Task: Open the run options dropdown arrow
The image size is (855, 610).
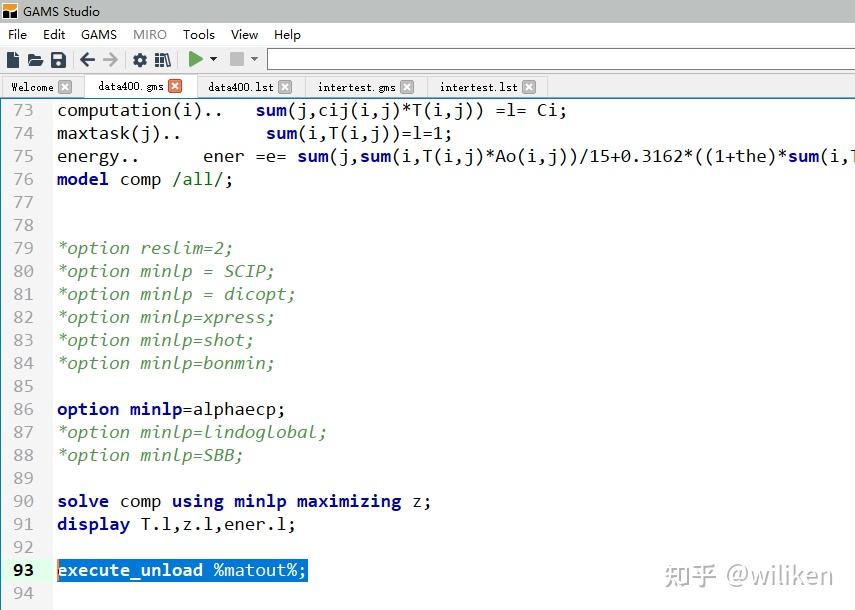Action: click(214, 58)
